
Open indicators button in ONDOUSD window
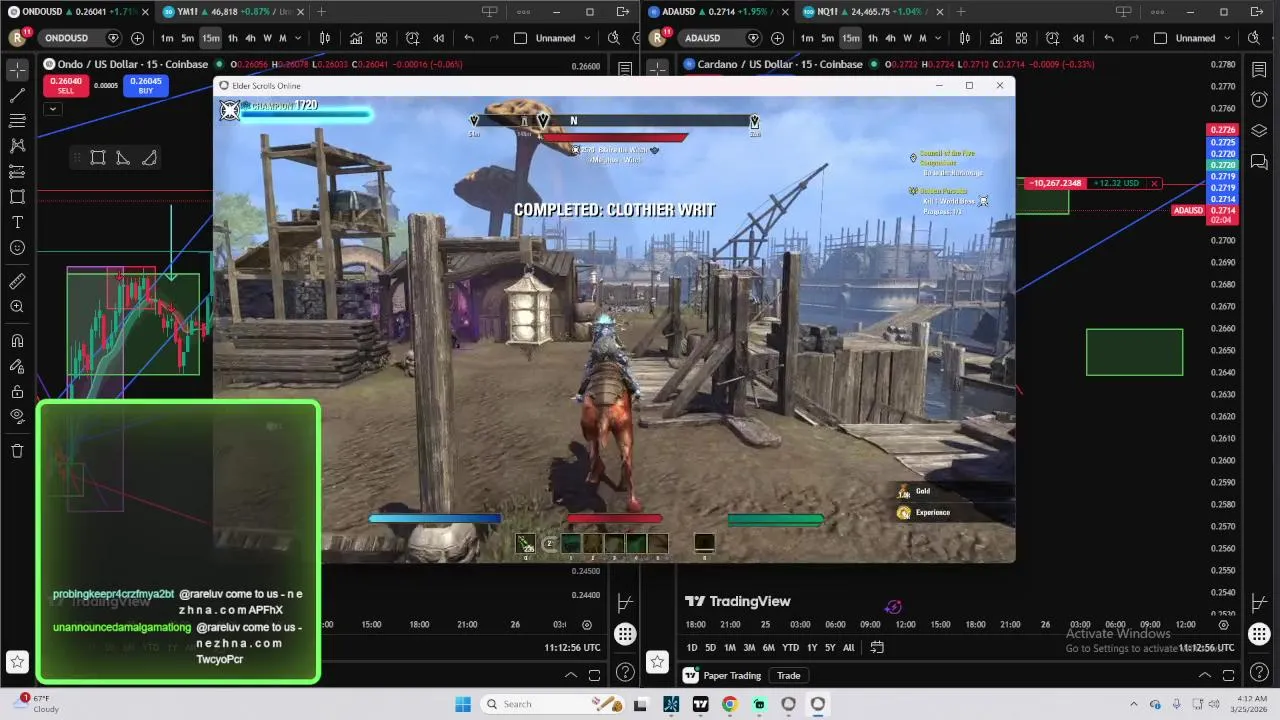tap(356, 38)
